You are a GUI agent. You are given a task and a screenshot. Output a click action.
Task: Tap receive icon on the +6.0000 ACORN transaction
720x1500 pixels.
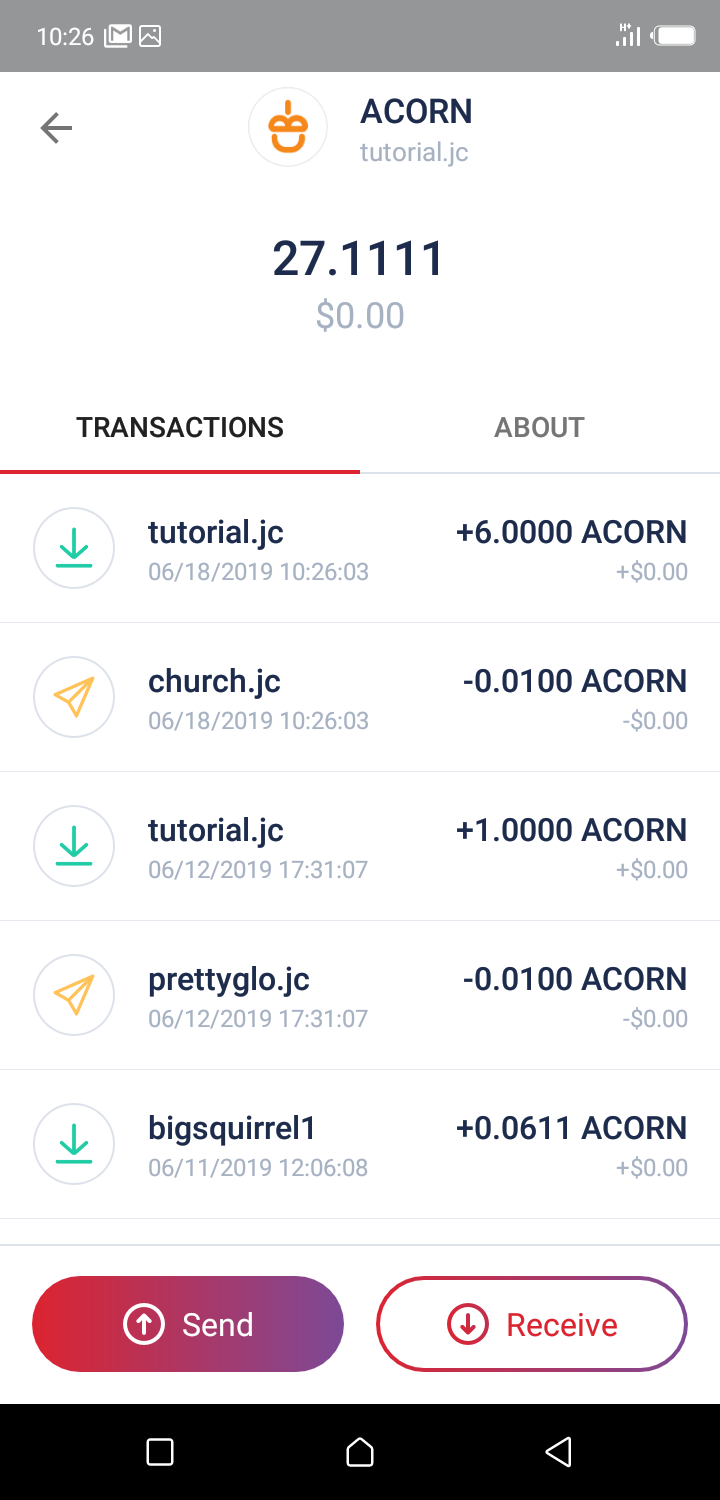click(74, 548)
